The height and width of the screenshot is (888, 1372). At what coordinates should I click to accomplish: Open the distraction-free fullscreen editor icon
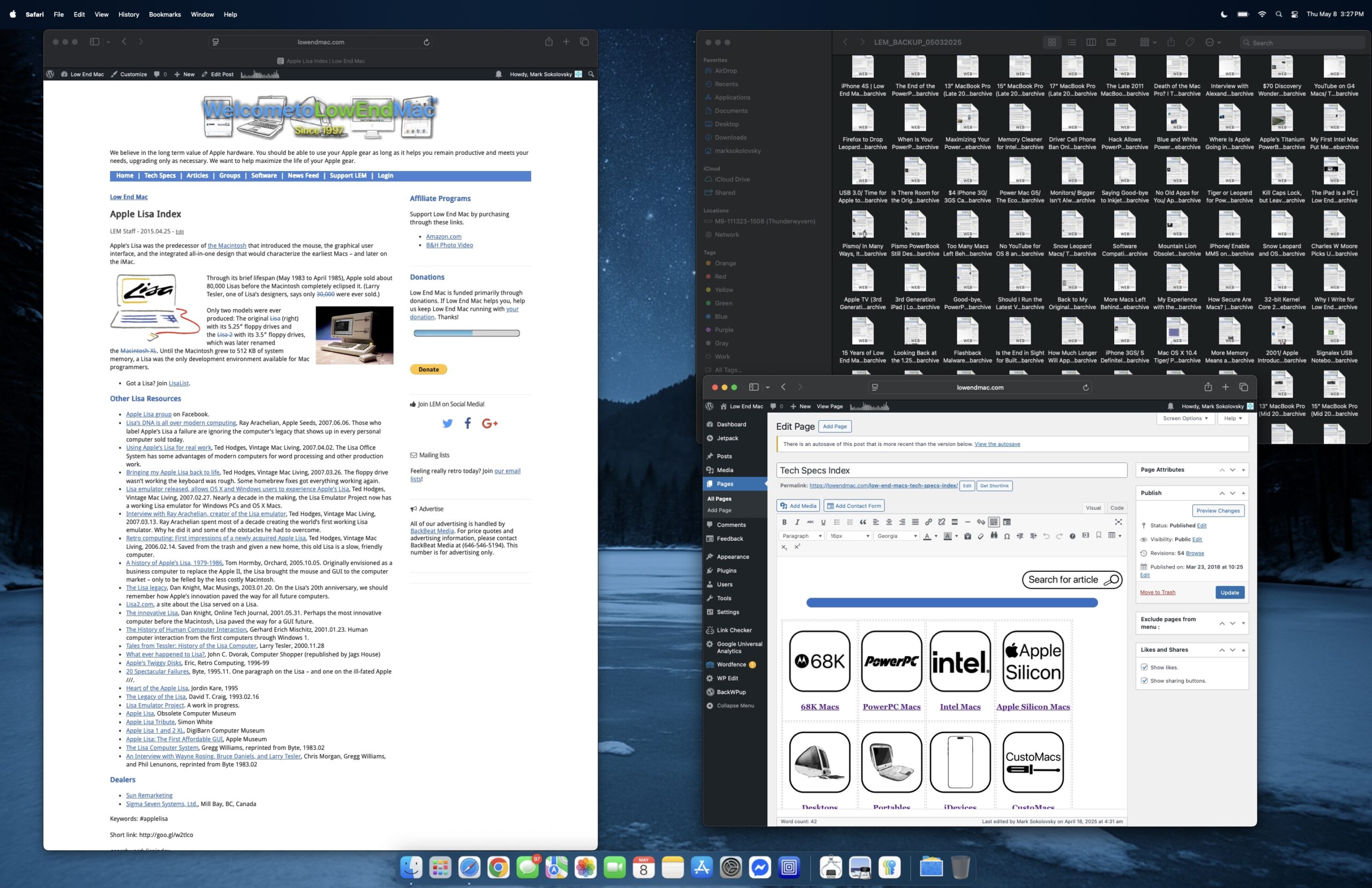pyautogui.click(x=1119, y=523)
